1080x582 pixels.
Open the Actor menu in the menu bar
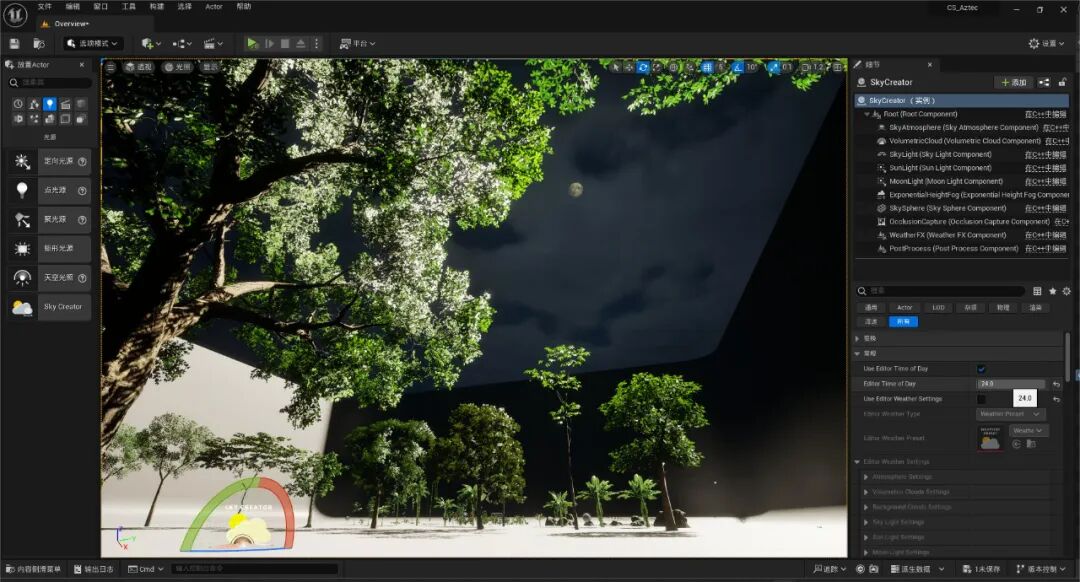pyautogui.click(x=214, y=6)
